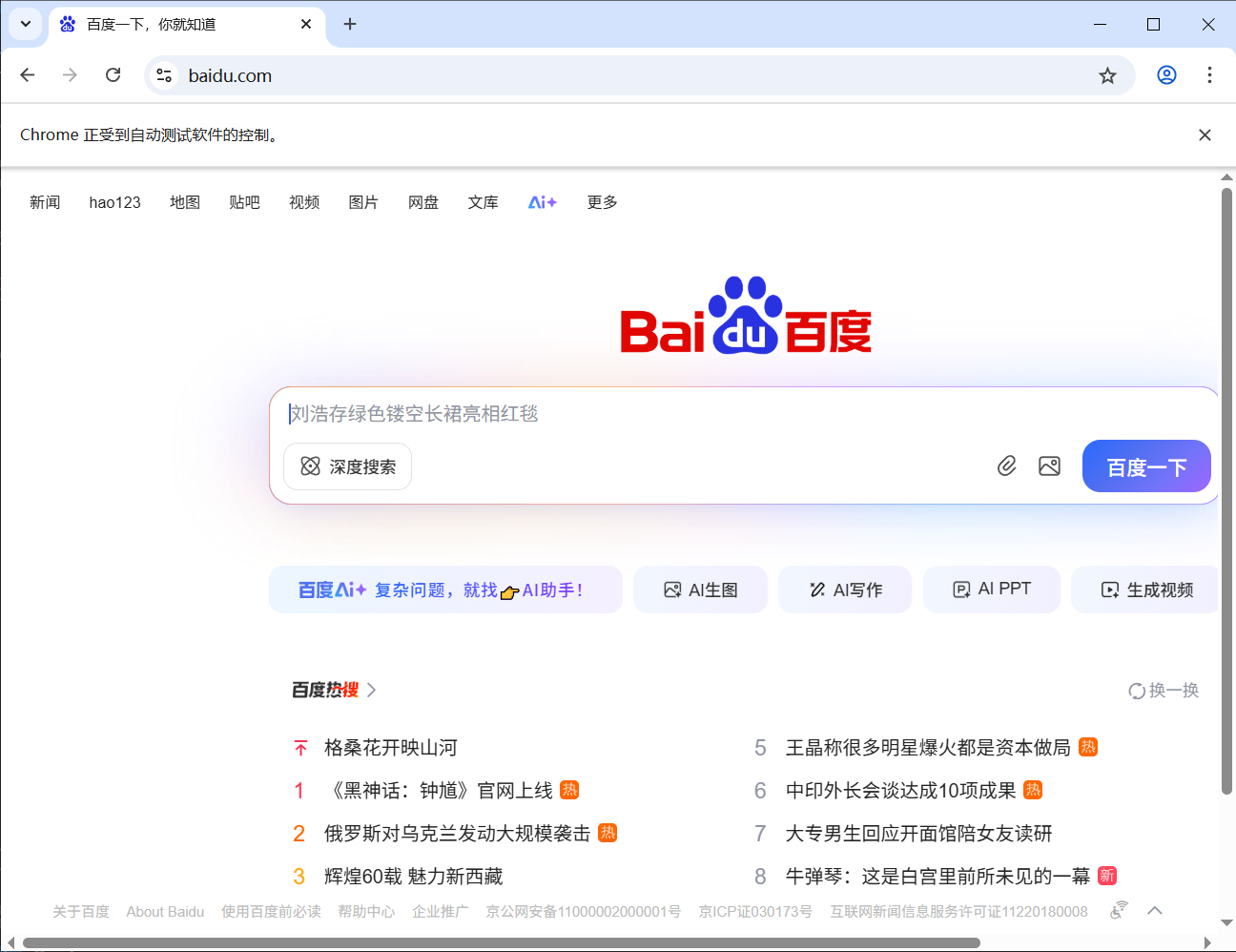1236x952 pixels.
Task: Click the browser forward arrow
Action: 70,75
